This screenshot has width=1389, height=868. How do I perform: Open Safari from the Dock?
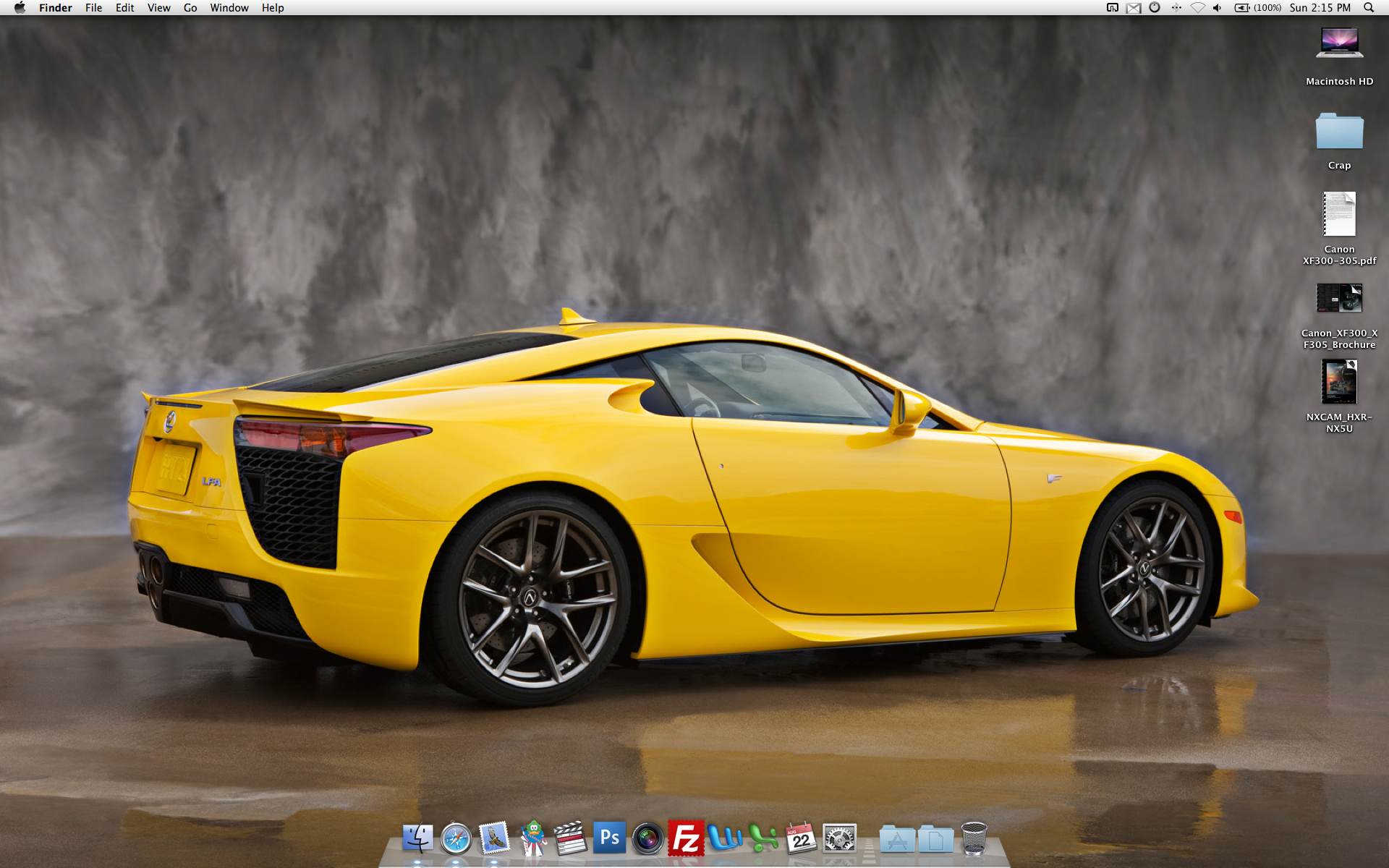click(456, 839)
